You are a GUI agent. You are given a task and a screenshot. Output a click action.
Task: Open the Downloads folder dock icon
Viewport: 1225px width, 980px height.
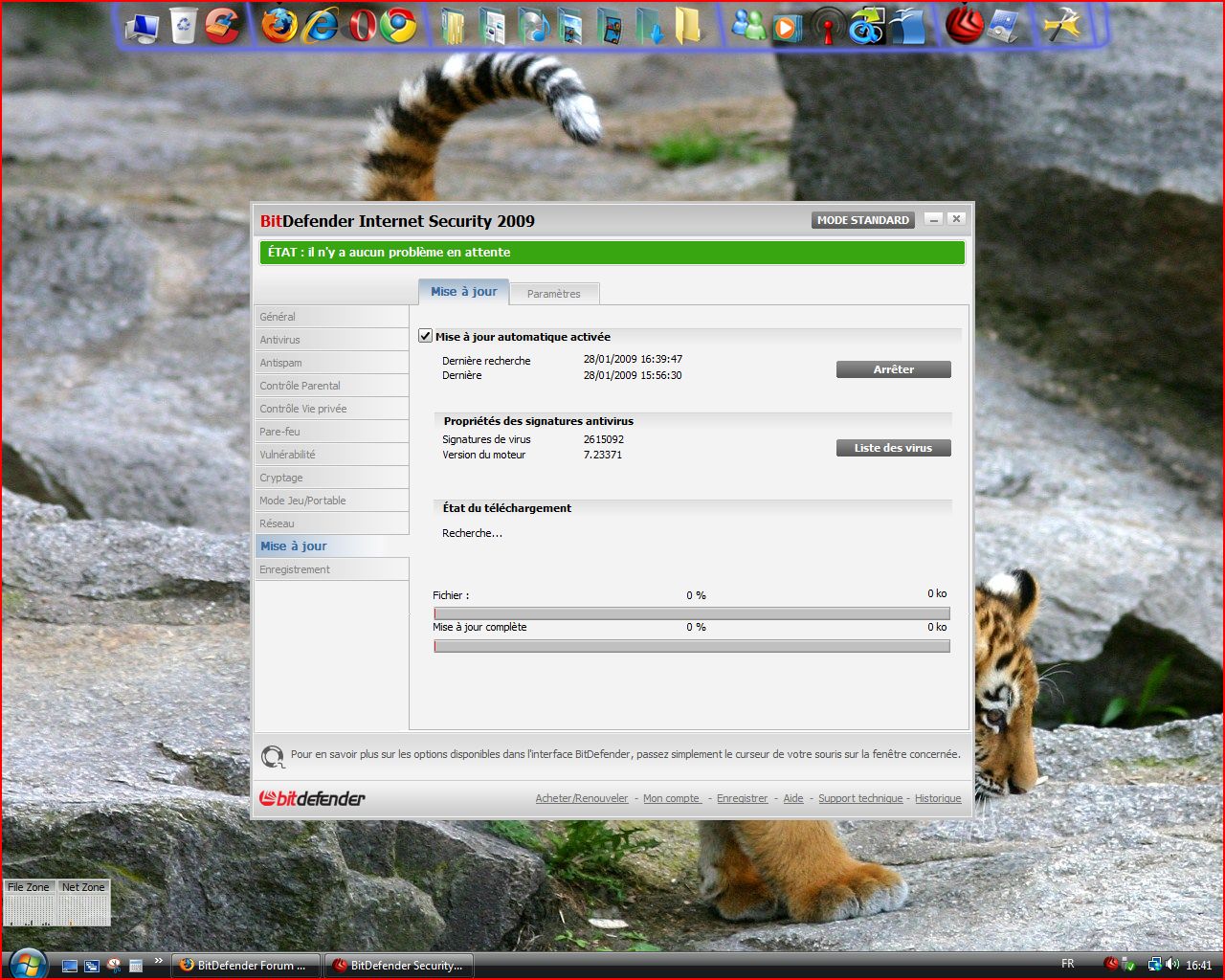[x=649, y=26]
